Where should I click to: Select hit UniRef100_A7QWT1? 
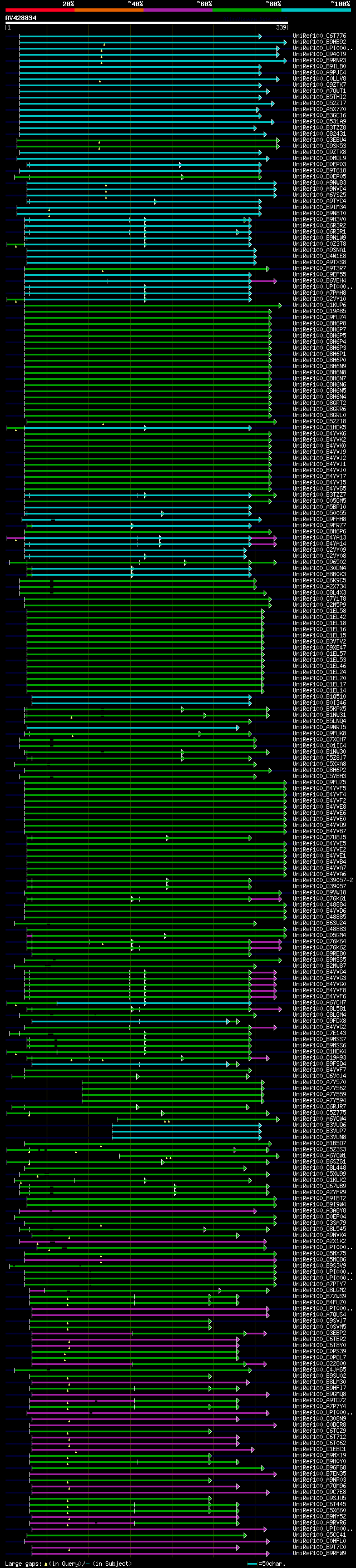click(x=319, y=91)
